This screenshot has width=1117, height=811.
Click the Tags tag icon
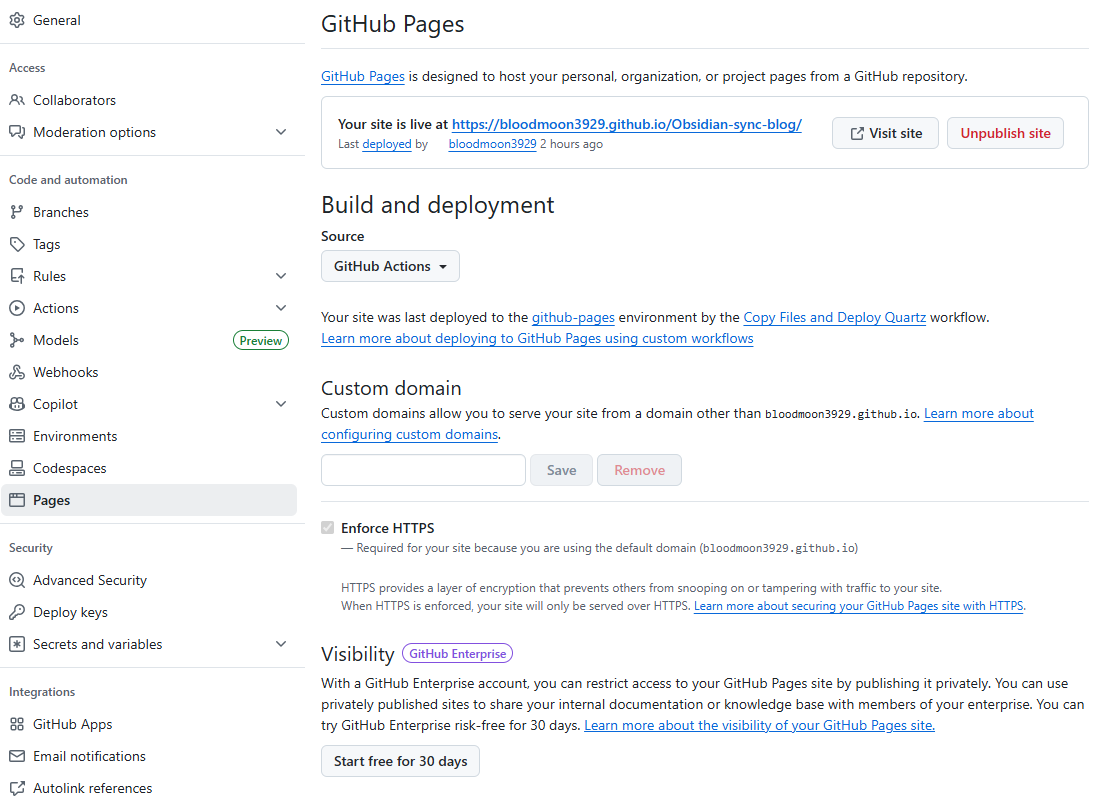pyautogui.click(x=17, y=244)
